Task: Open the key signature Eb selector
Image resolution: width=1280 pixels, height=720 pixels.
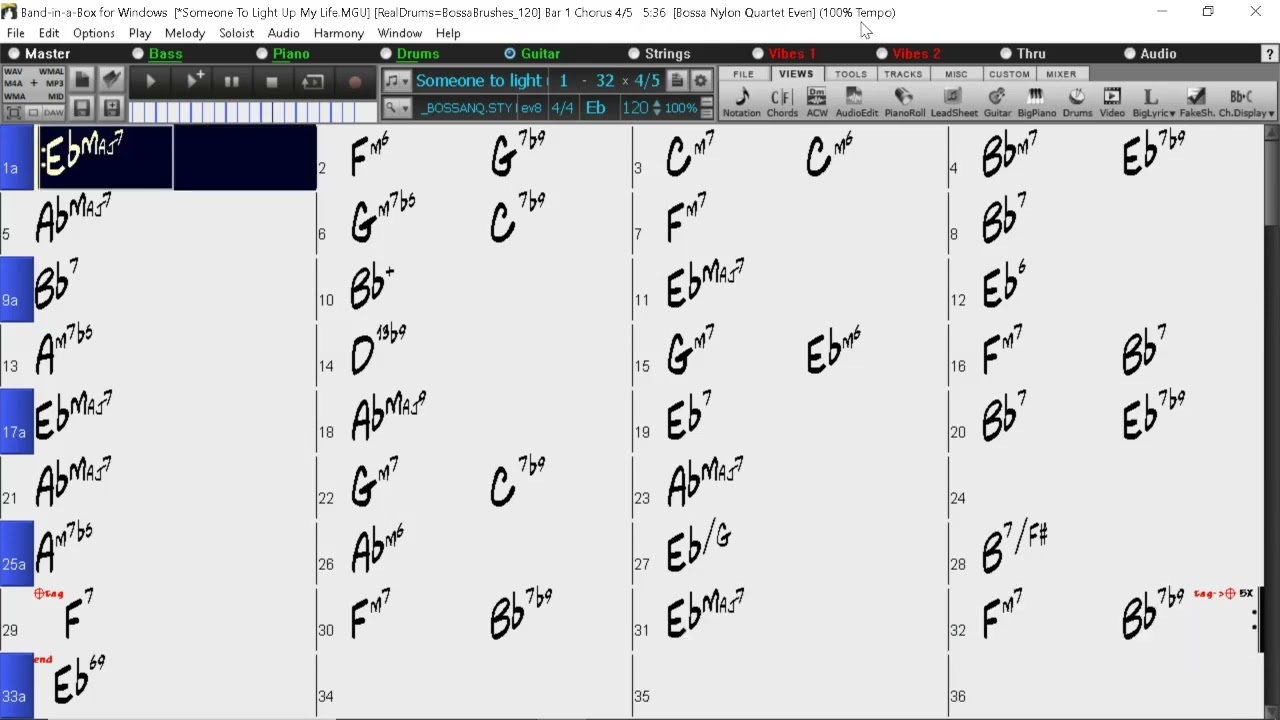Action: (595, 108)
